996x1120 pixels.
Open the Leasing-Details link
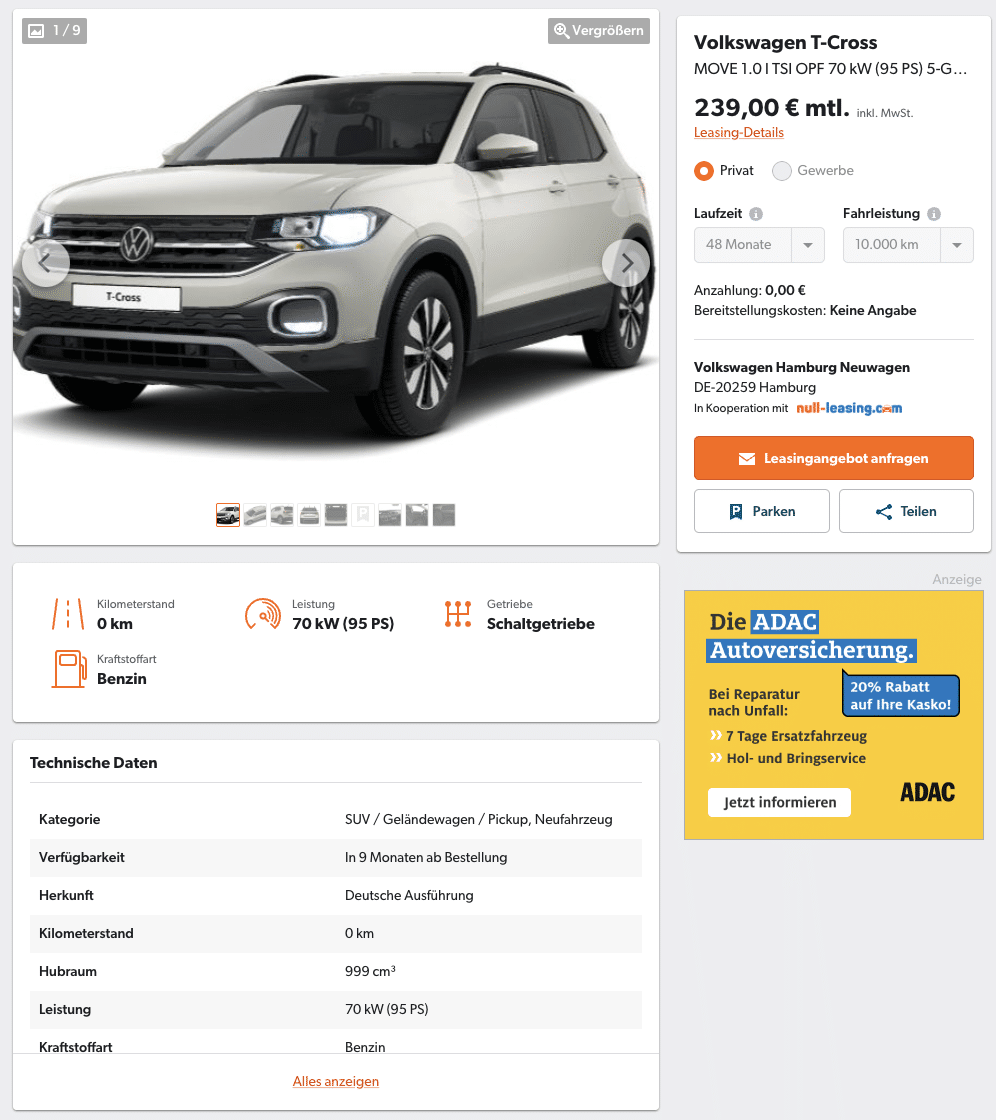pos(739,132)
